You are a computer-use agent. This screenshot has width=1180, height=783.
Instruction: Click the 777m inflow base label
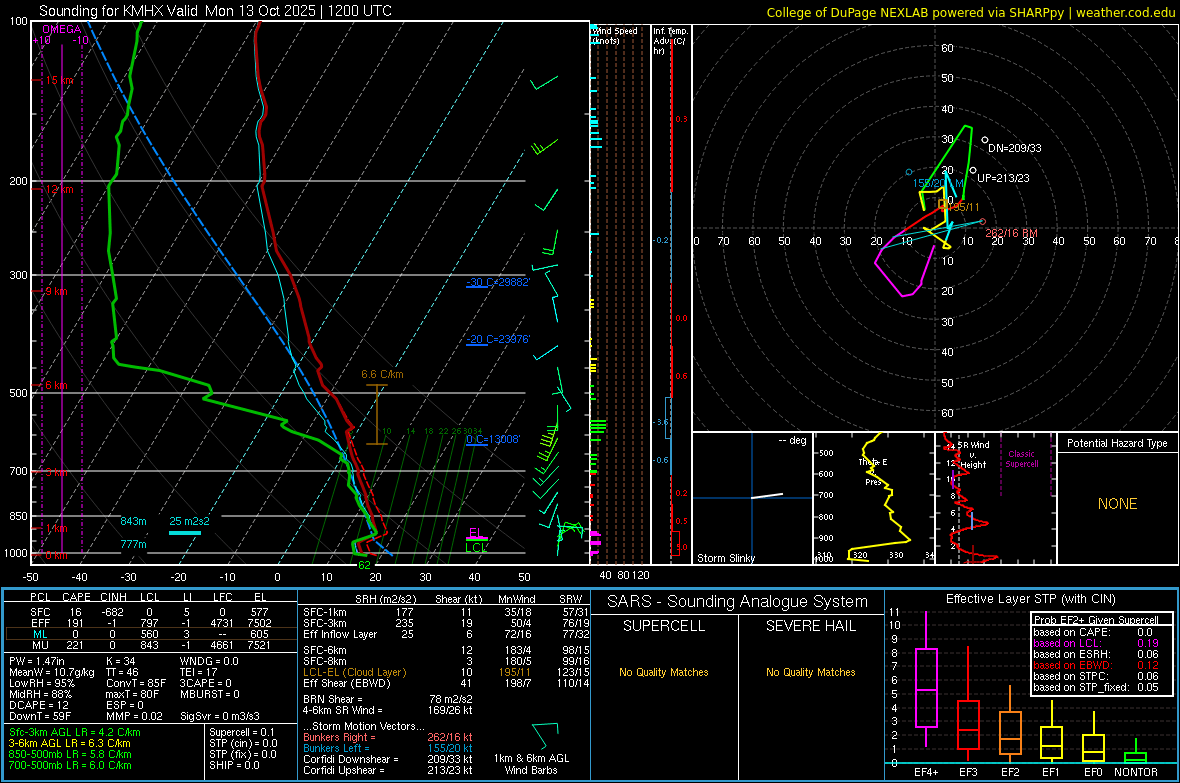(x=133, y=544)
